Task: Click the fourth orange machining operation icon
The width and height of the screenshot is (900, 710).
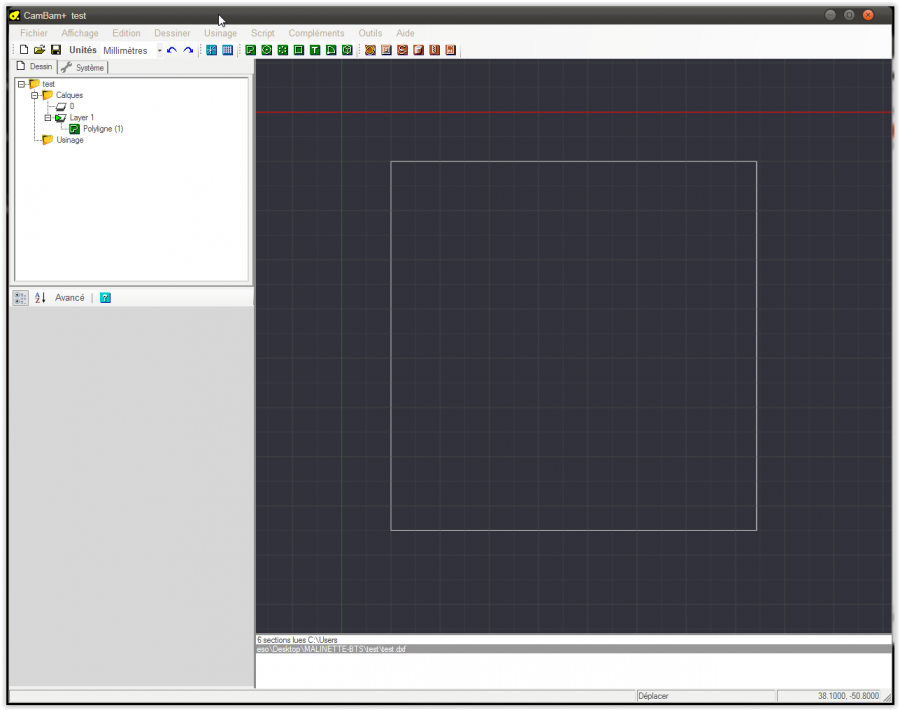Action: point(418,50)
